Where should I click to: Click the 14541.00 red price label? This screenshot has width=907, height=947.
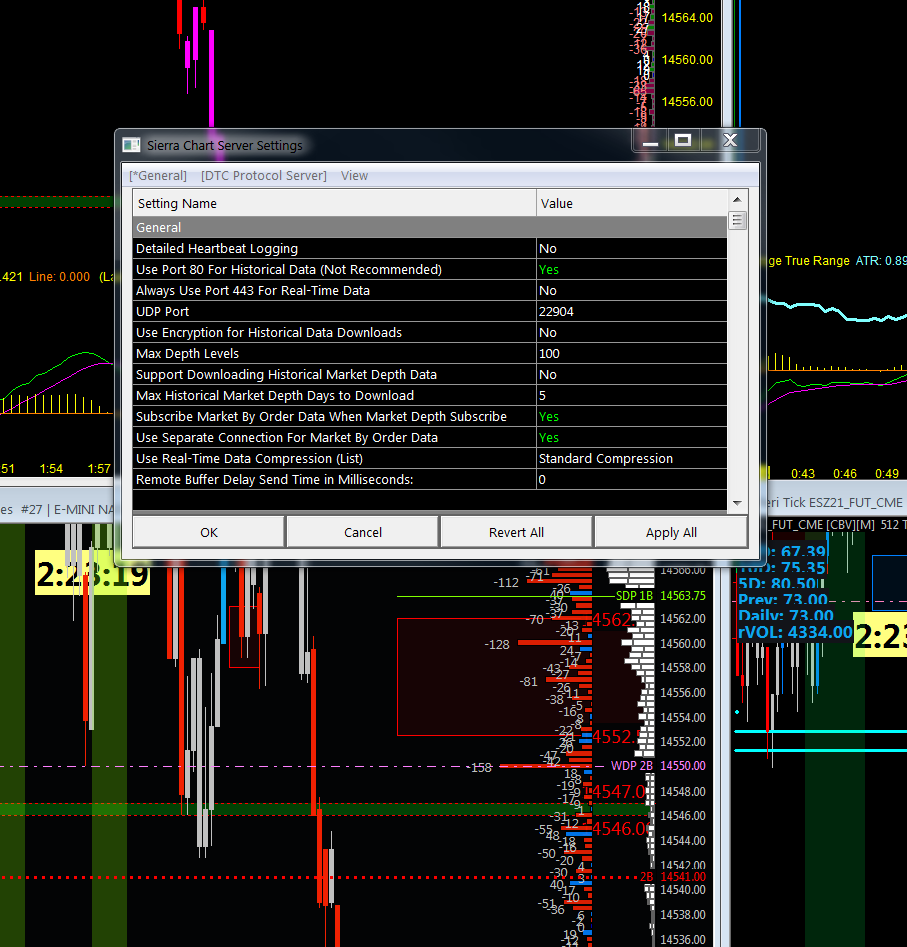683,877
